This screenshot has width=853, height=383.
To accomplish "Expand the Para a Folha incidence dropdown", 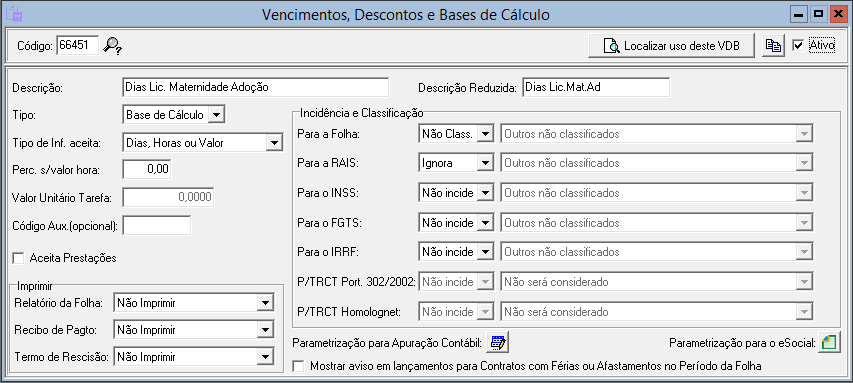I will 485,134.
